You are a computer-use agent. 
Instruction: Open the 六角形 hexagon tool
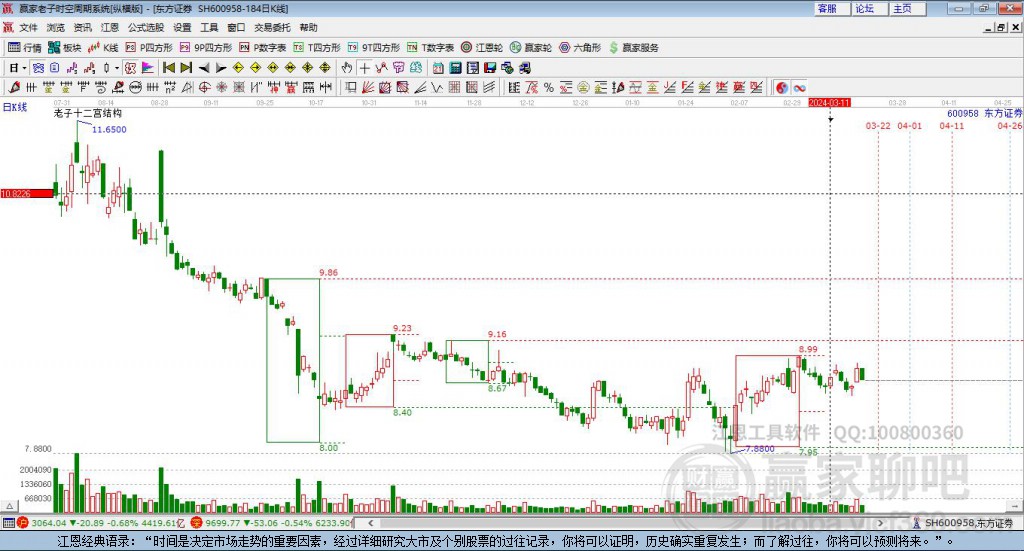click(x=580, y=48)
